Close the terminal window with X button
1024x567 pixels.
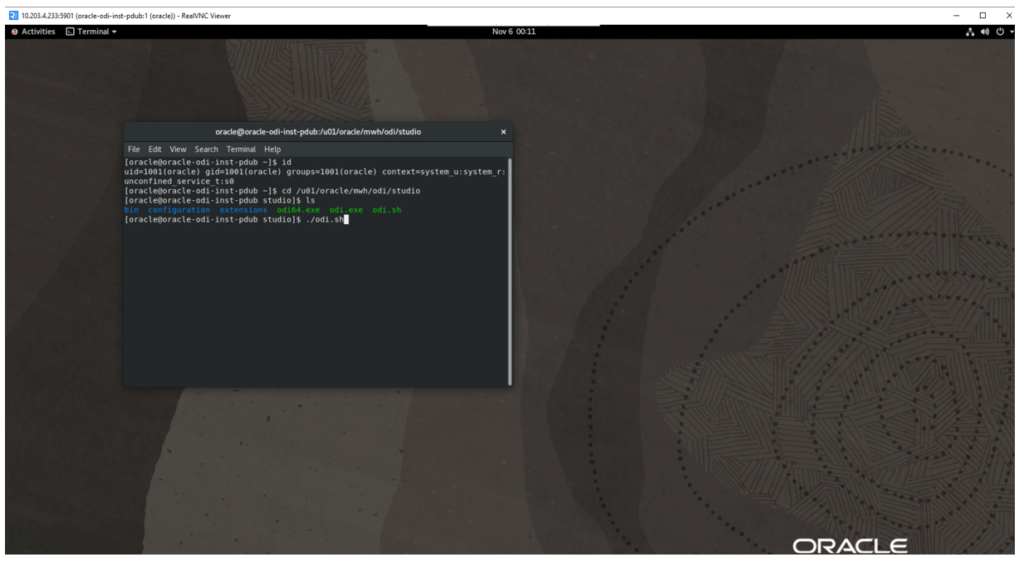[503, 132]
